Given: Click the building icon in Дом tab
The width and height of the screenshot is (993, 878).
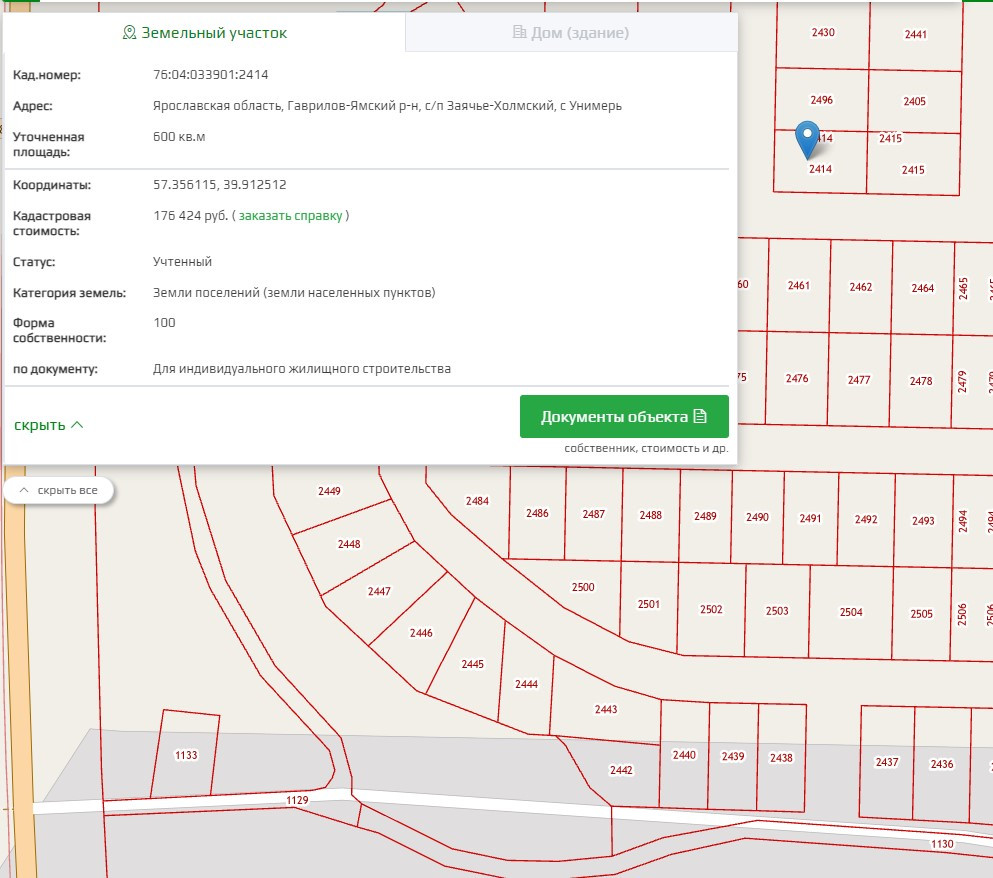Looking at the screenshot, I should click(x=519, y=33).
